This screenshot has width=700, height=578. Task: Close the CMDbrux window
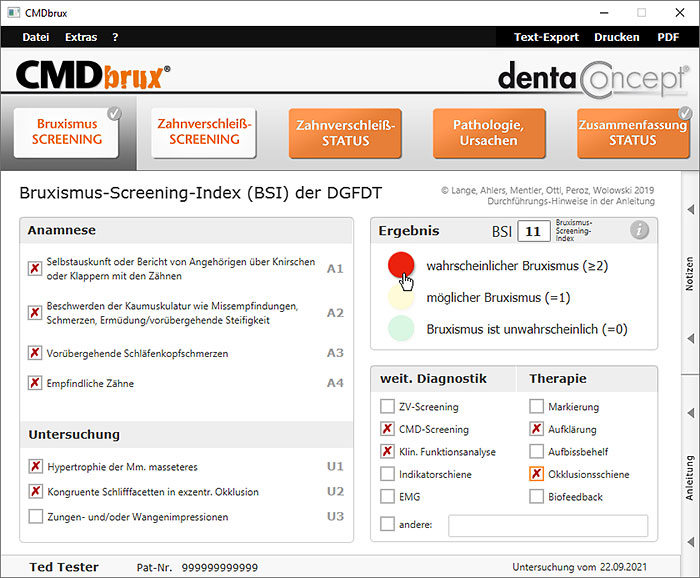679,12
